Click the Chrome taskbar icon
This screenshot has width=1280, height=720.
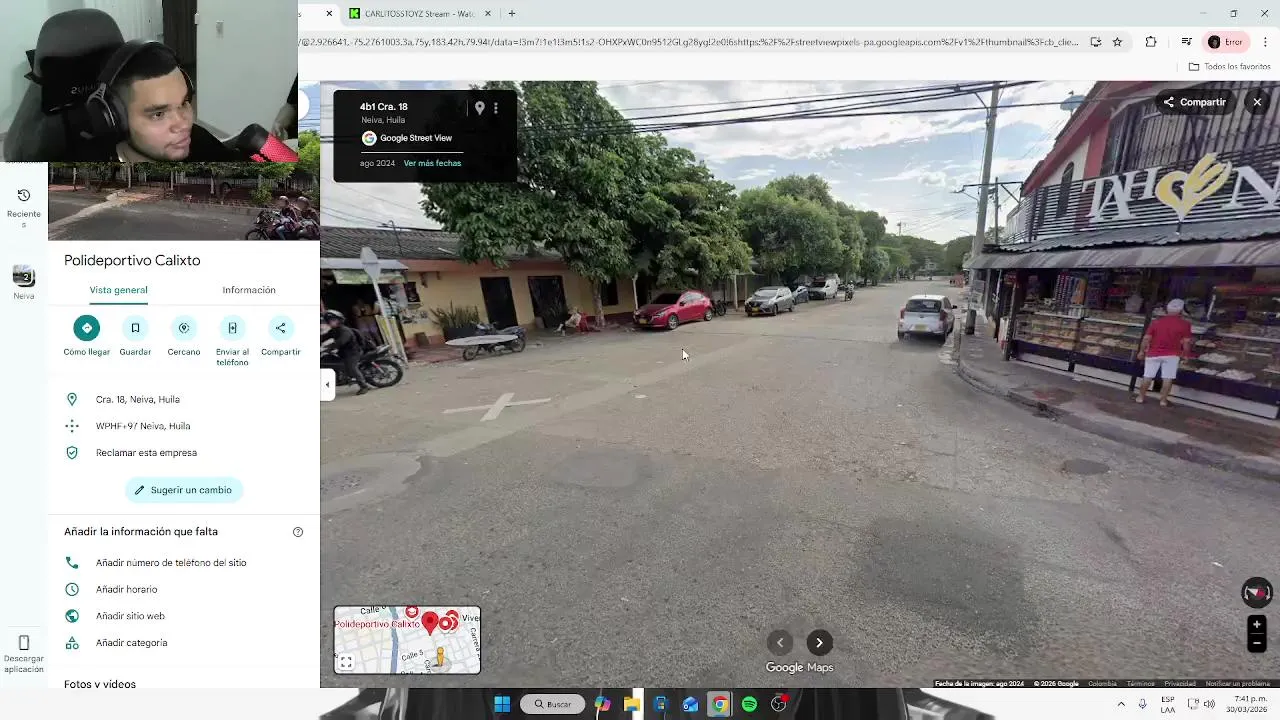[719, 704]
